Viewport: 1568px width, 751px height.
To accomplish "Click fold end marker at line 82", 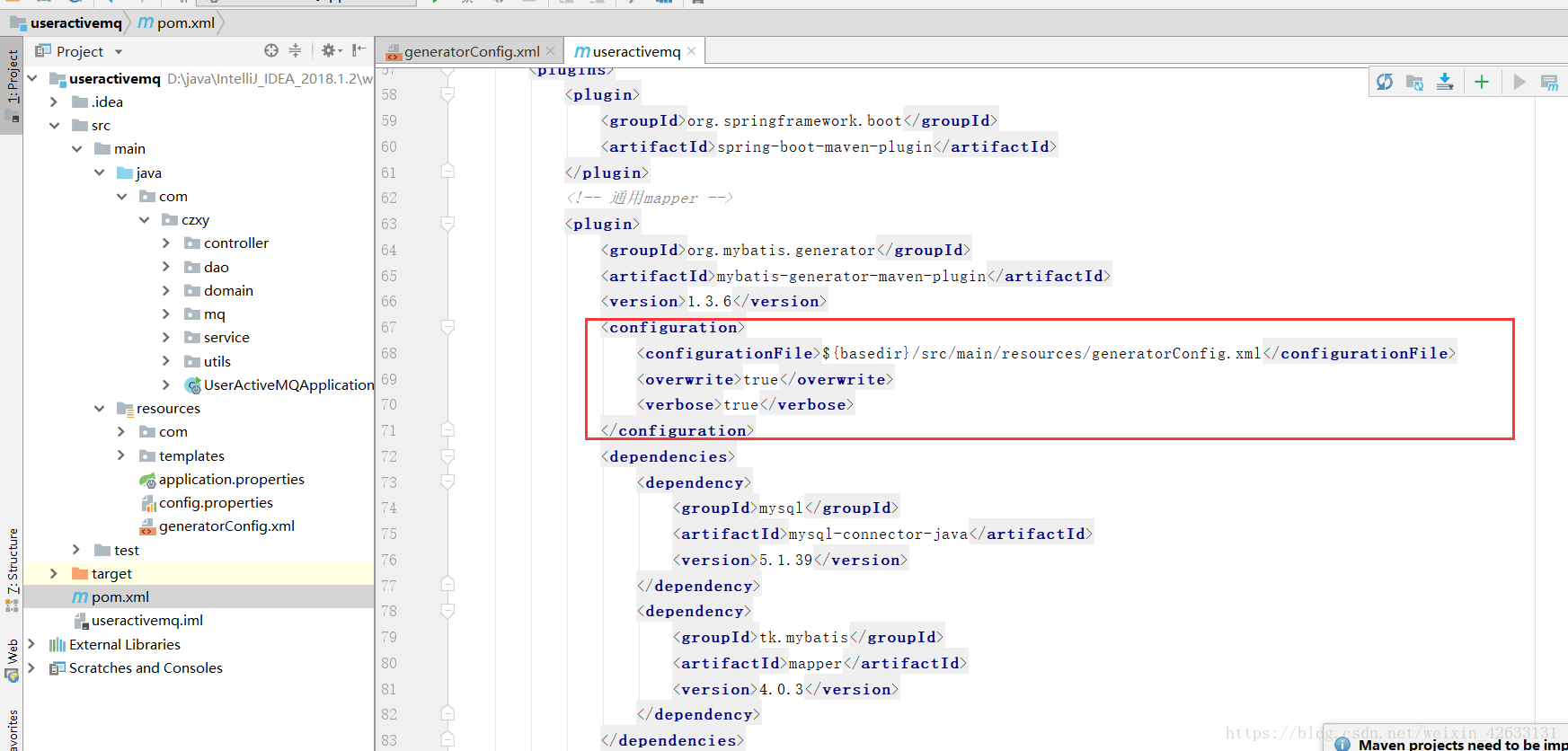I will click(447, 713).
